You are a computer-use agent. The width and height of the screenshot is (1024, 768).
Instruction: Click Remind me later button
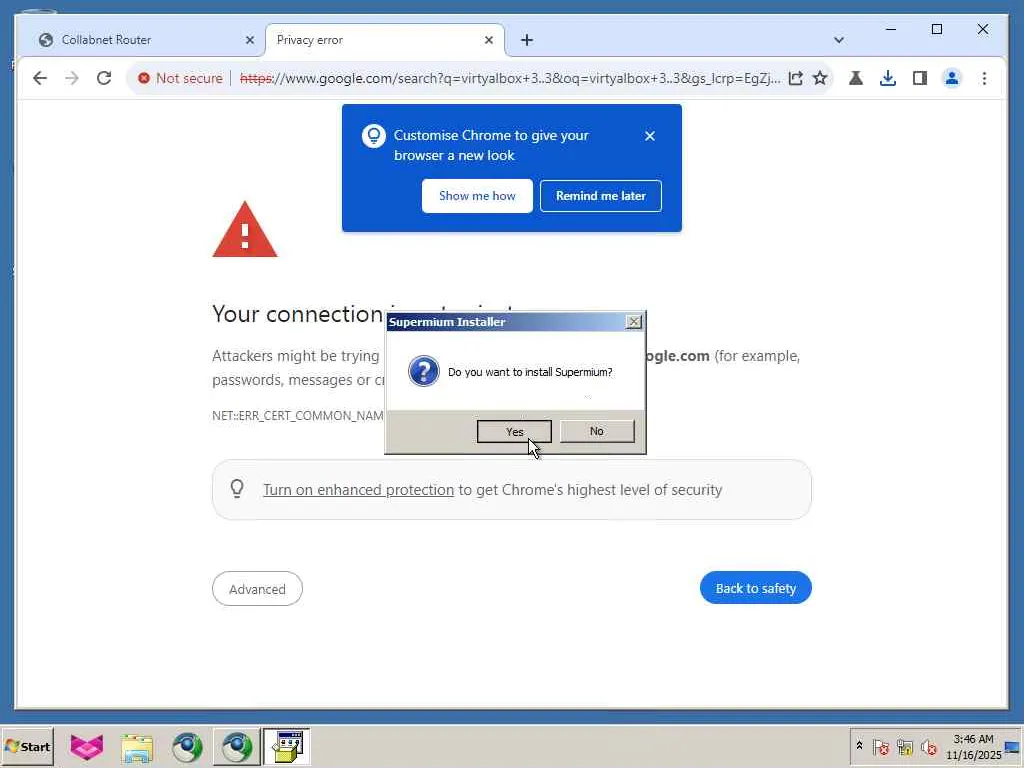(601, 196)
